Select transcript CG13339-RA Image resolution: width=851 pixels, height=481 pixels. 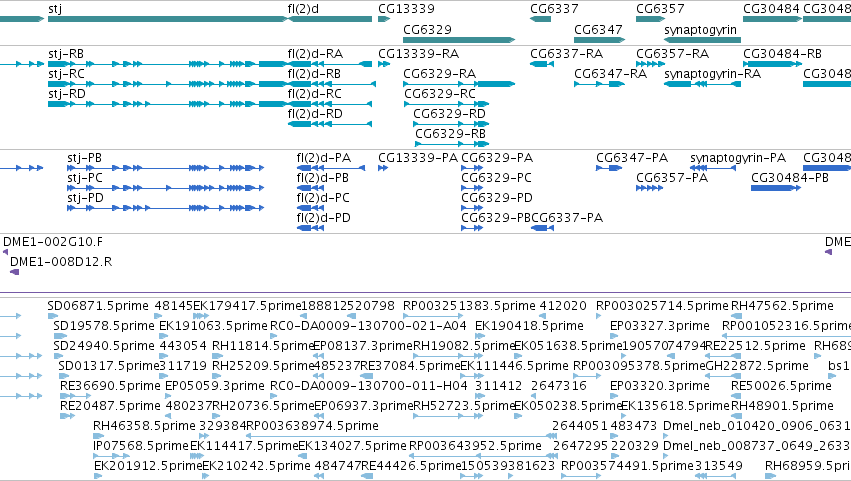pyautogui.click(x=418, y=54)
